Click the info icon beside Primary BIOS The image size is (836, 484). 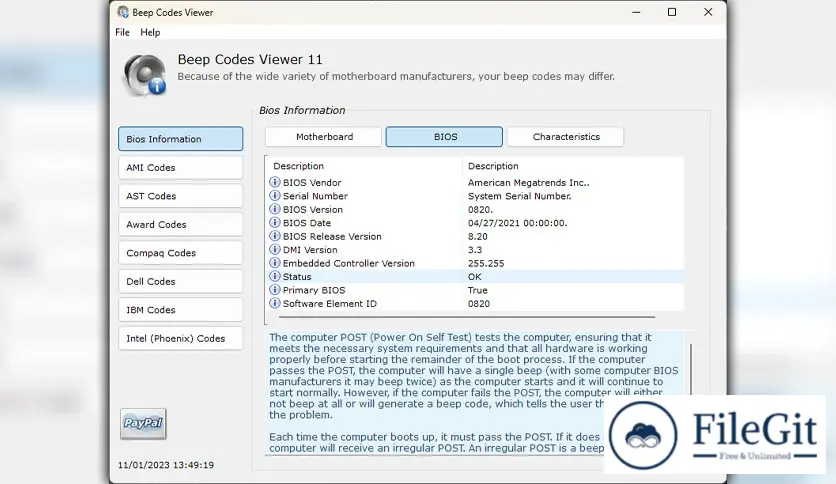(x=275, y=289)
